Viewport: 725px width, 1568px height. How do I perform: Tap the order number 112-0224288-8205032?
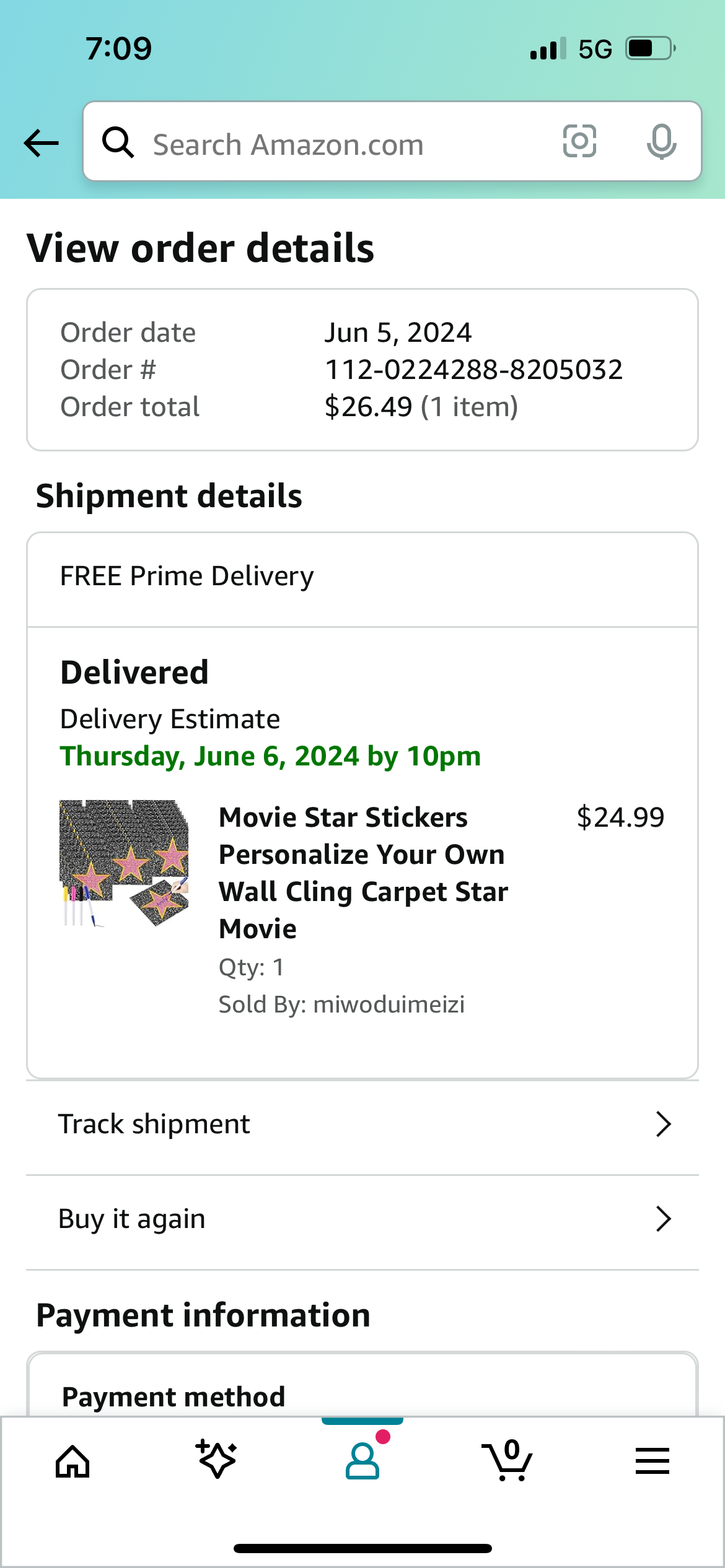(473, 370)
